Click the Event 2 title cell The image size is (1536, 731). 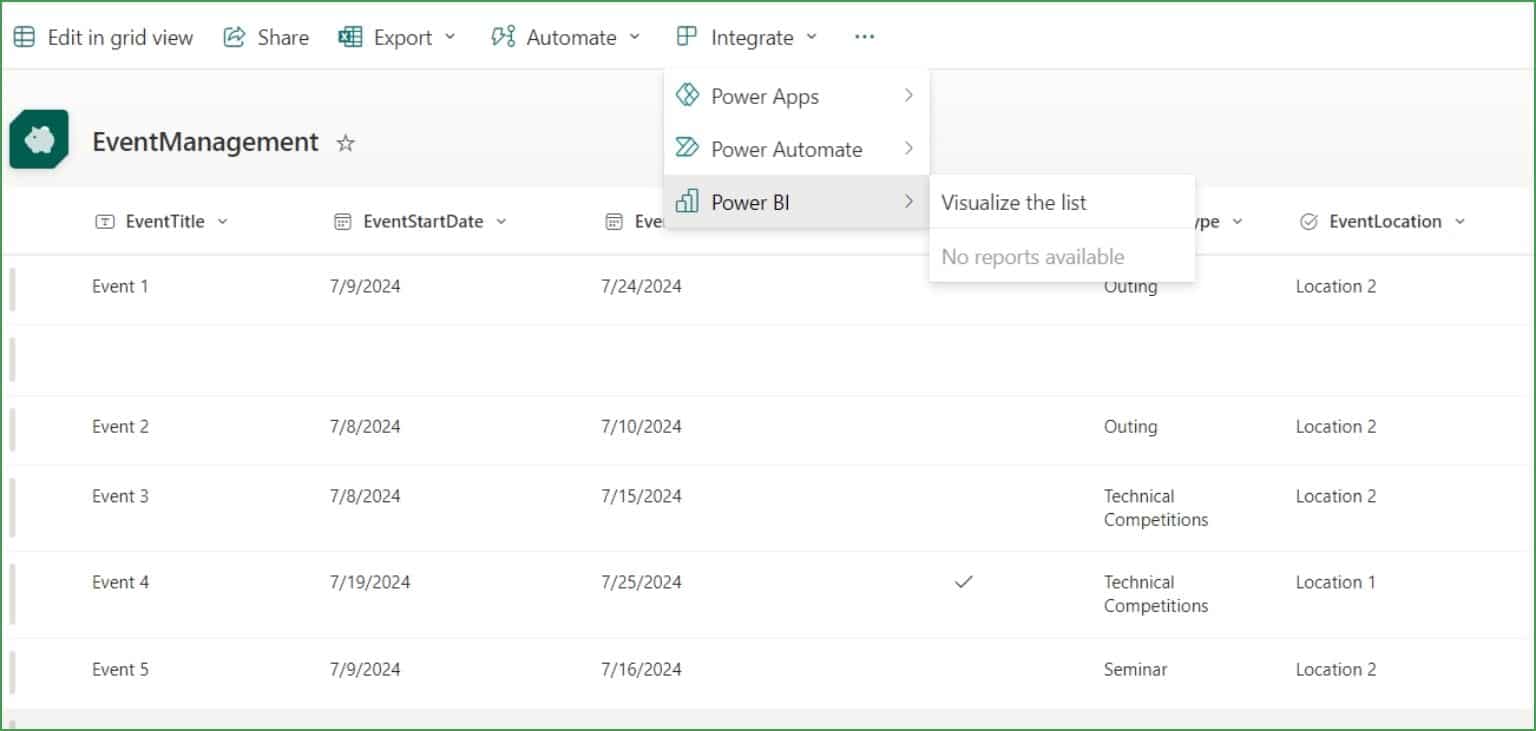(x=120, y=427)
